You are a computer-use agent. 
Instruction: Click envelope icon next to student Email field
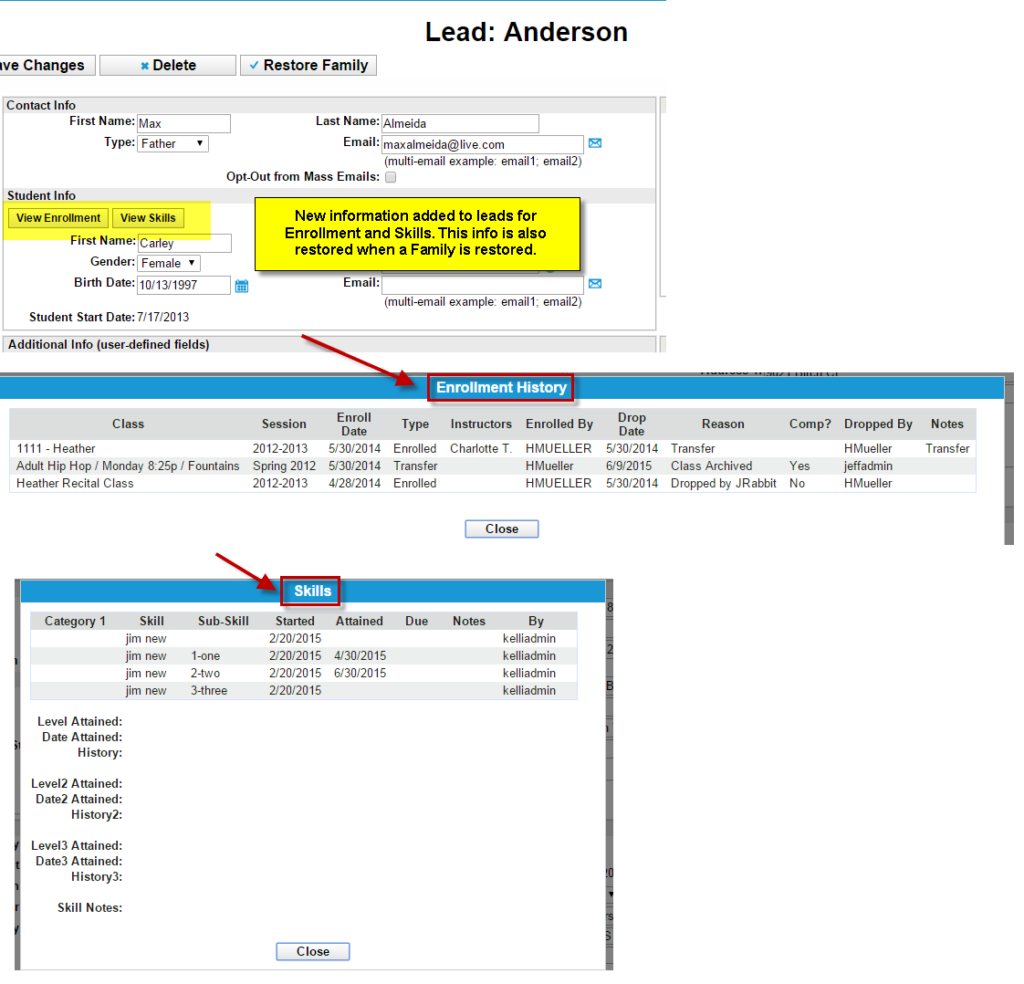click(595, 283)
